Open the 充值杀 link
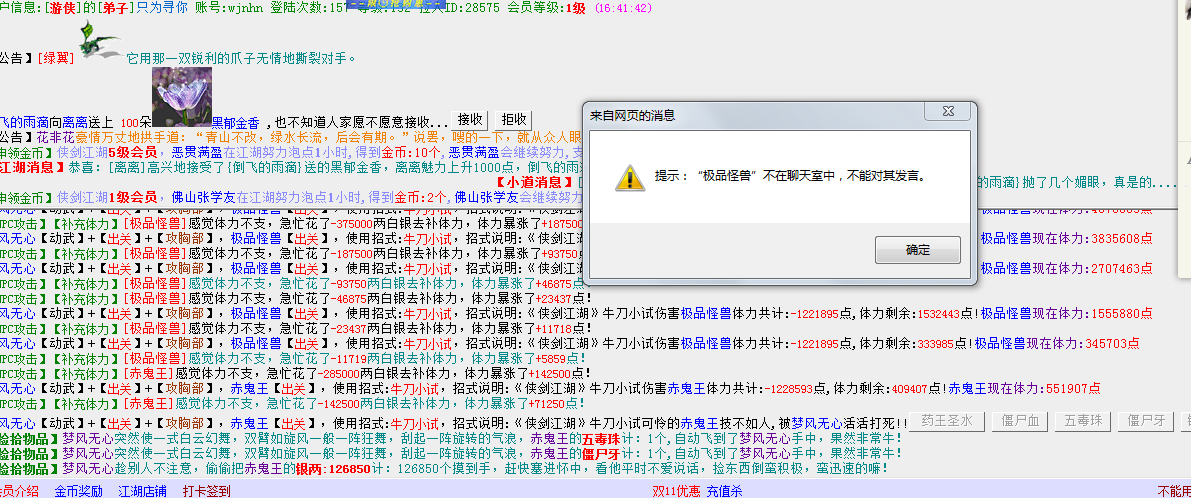This screenshot has width=1191, height=498. (725, 491)
